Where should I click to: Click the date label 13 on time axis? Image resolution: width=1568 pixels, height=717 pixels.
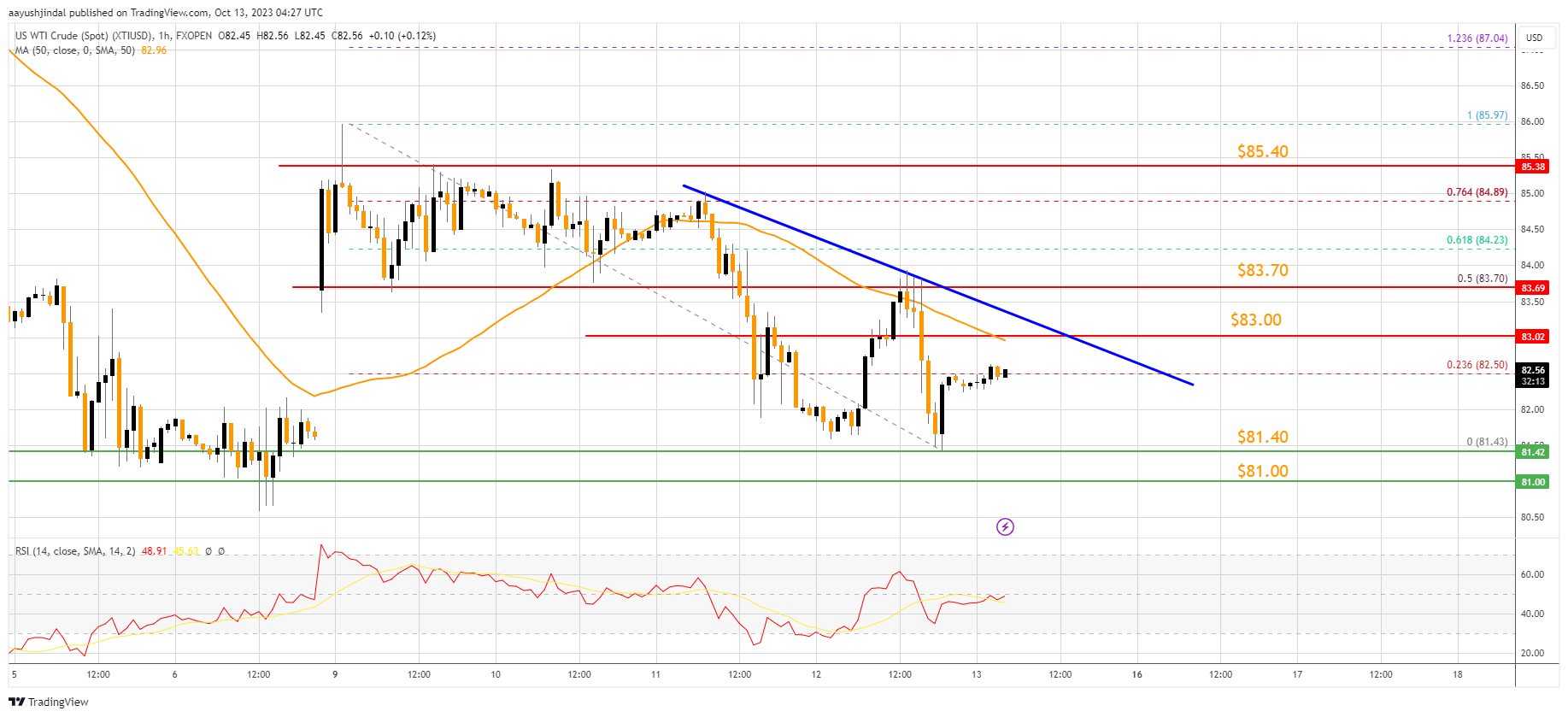pyautogui.click(x=976, y=674)
